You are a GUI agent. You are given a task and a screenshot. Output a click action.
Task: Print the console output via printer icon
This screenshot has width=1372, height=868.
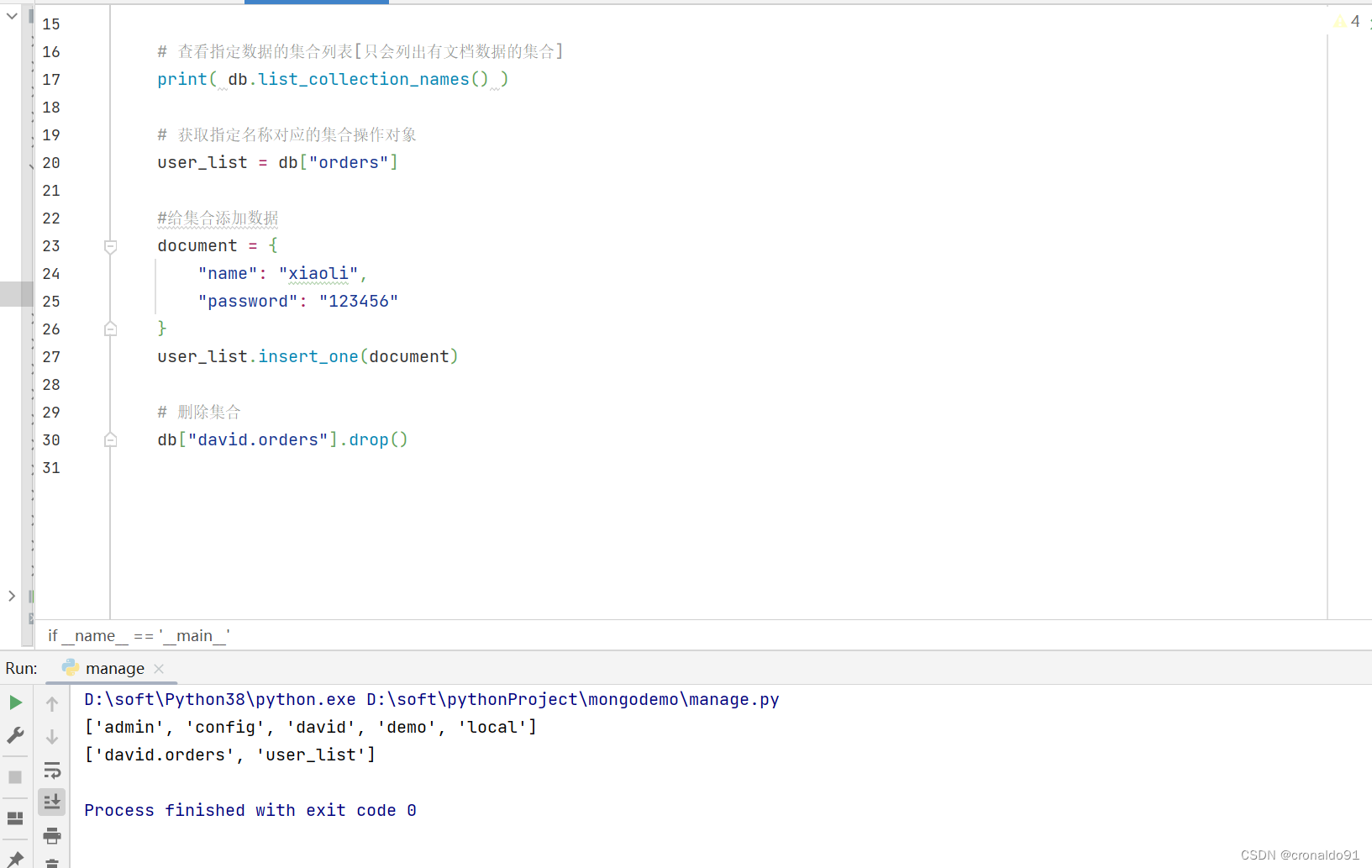click(x=52, y=835)
